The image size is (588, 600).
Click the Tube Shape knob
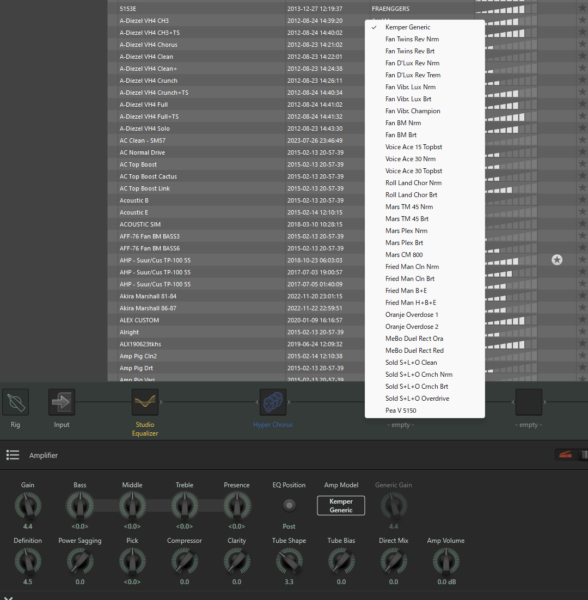[289, 561]
